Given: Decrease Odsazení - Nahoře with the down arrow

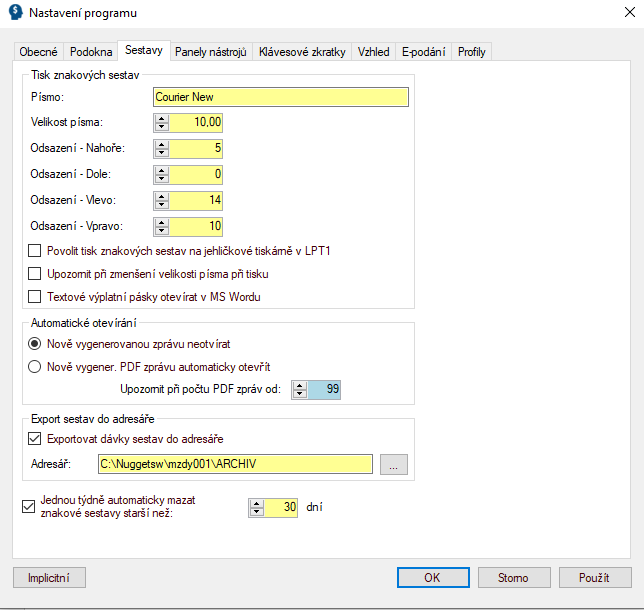Looking at the screenshot, I should point(160,153).
